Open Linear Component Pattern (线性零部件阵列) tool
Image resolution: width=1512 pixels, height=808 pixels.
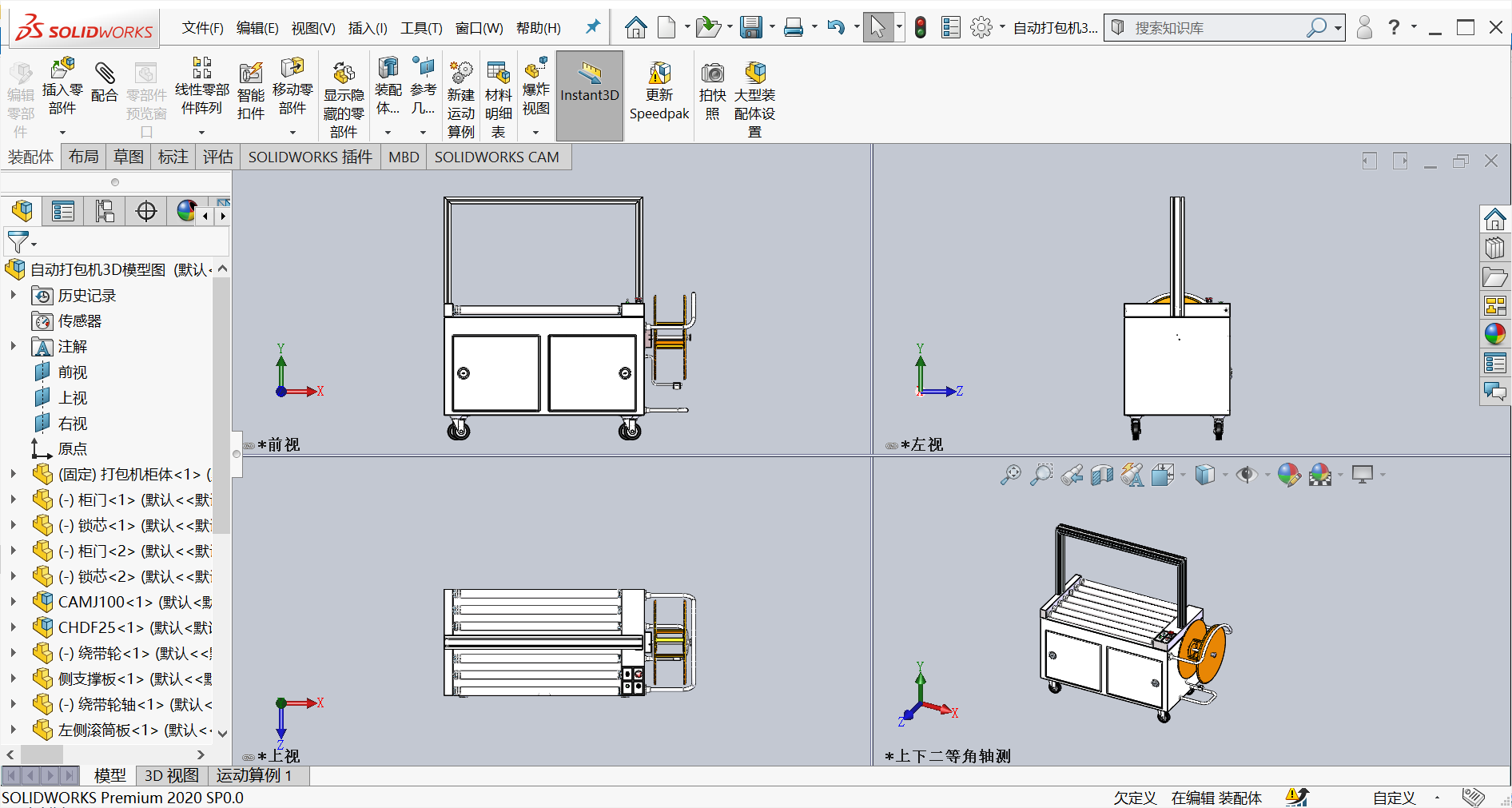[202, 67]
